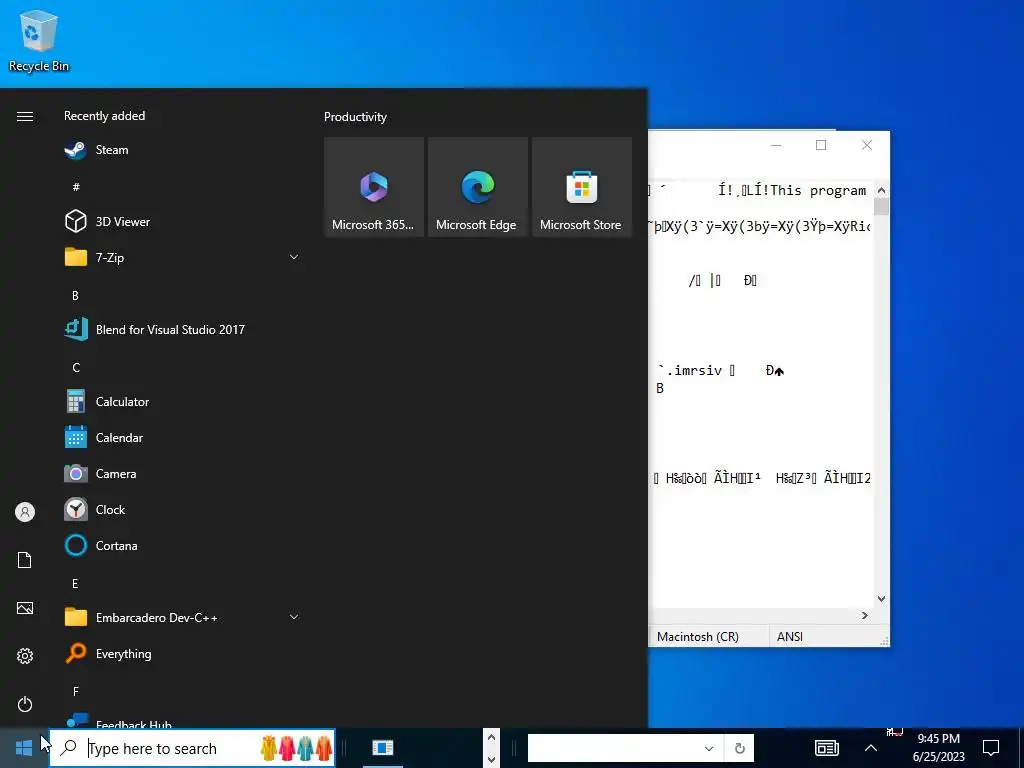Expand the Start menu hamburger navigation
1024x768 pixels.
(x=25, y=116)
